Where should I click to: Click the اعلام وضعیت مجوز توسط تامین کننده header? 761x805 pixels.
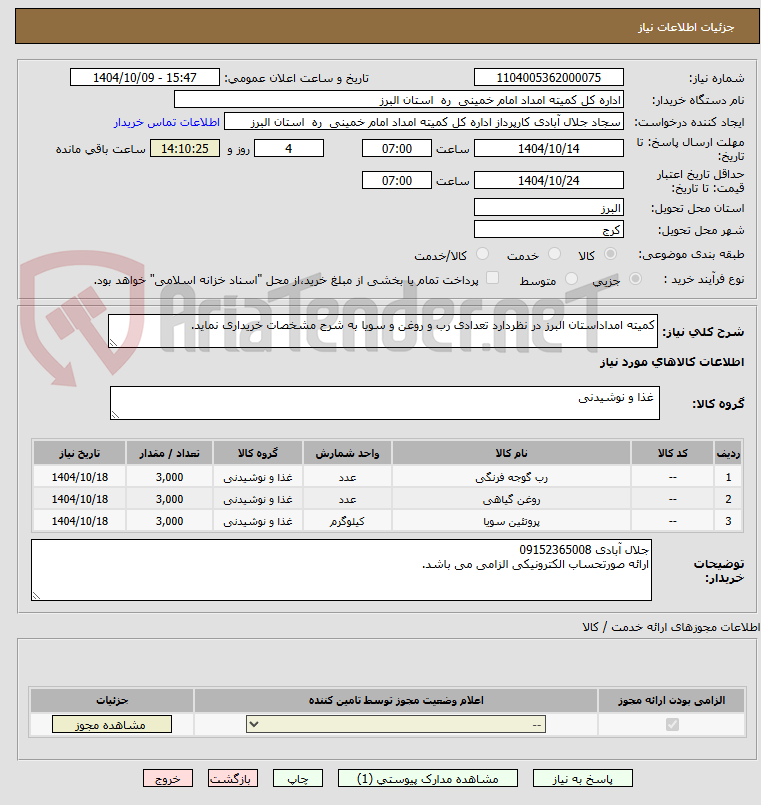(396, 700)
